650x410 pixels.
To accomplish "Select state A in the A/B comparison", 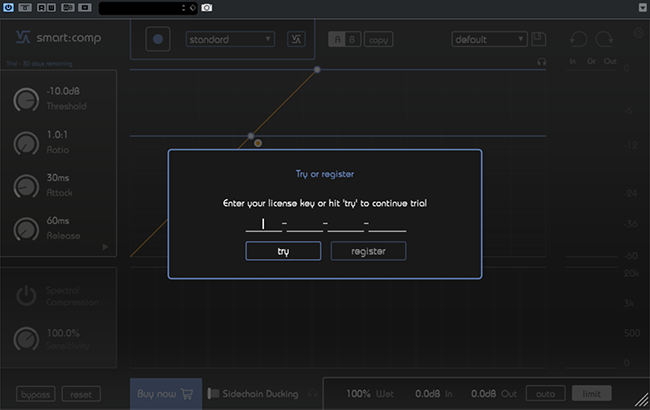I will (x=336, y=40).
